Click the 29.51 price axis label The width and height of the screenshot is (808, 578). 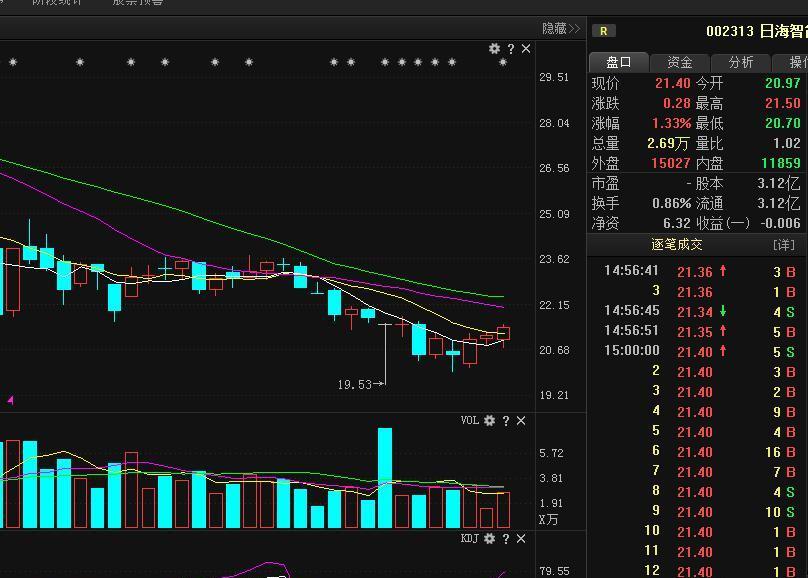coord(554,78)
